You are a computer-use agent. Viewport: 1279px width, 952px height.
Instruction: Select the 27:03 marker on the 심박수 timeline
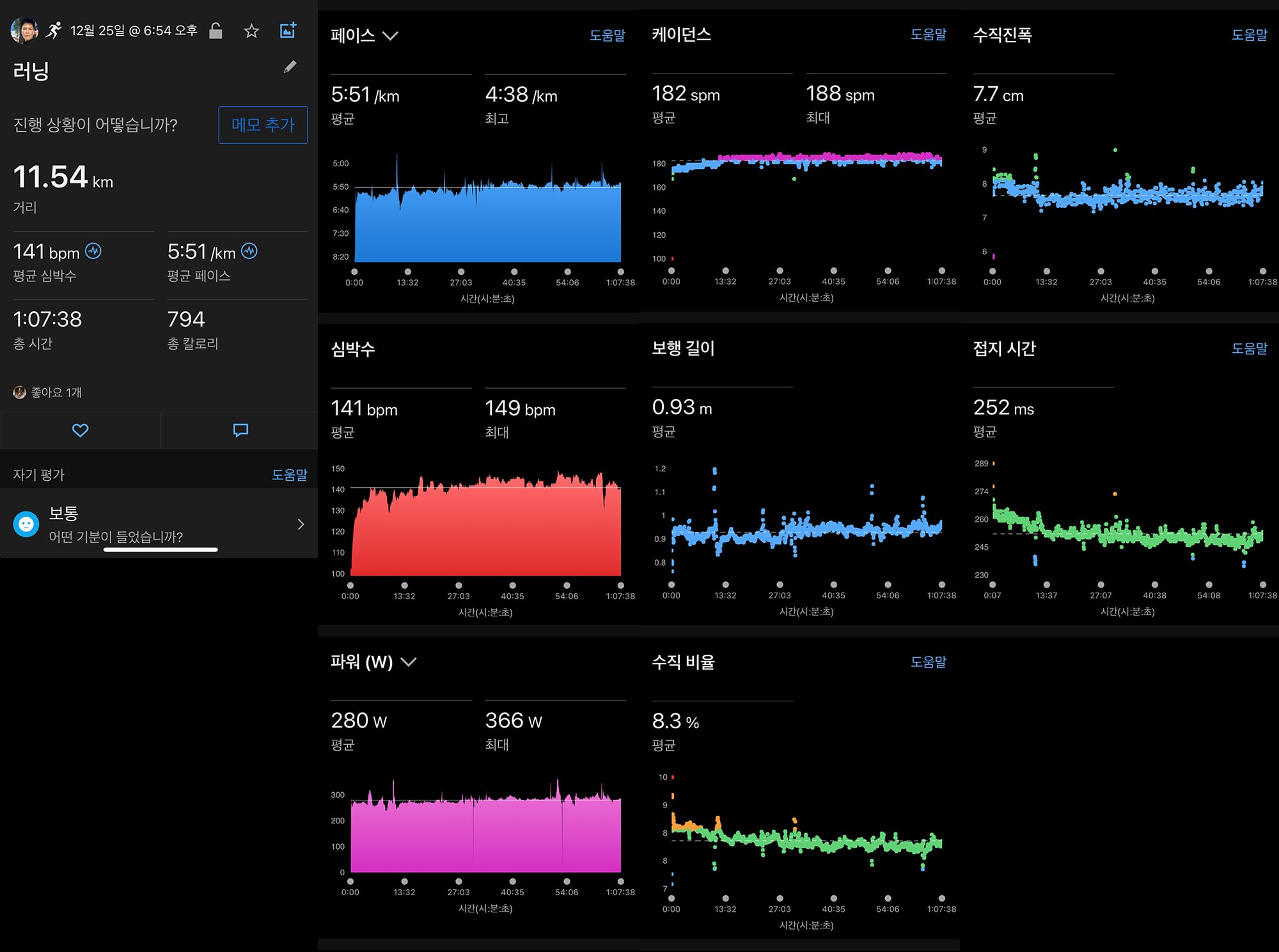tap(459, 585)
